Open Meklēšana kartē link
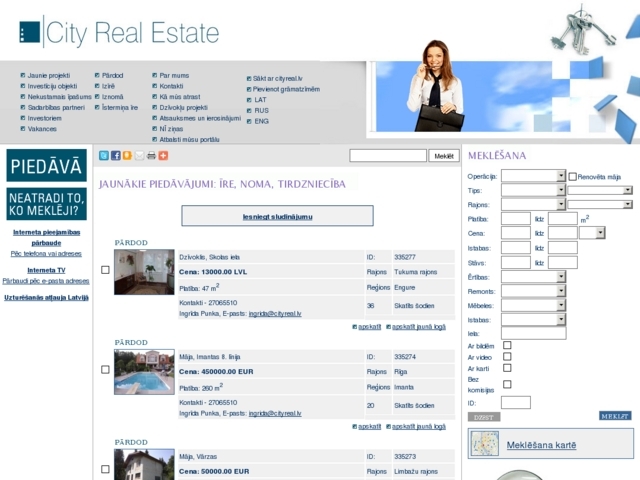This screenshot has width=640, height=480. [x=541, y=445]
